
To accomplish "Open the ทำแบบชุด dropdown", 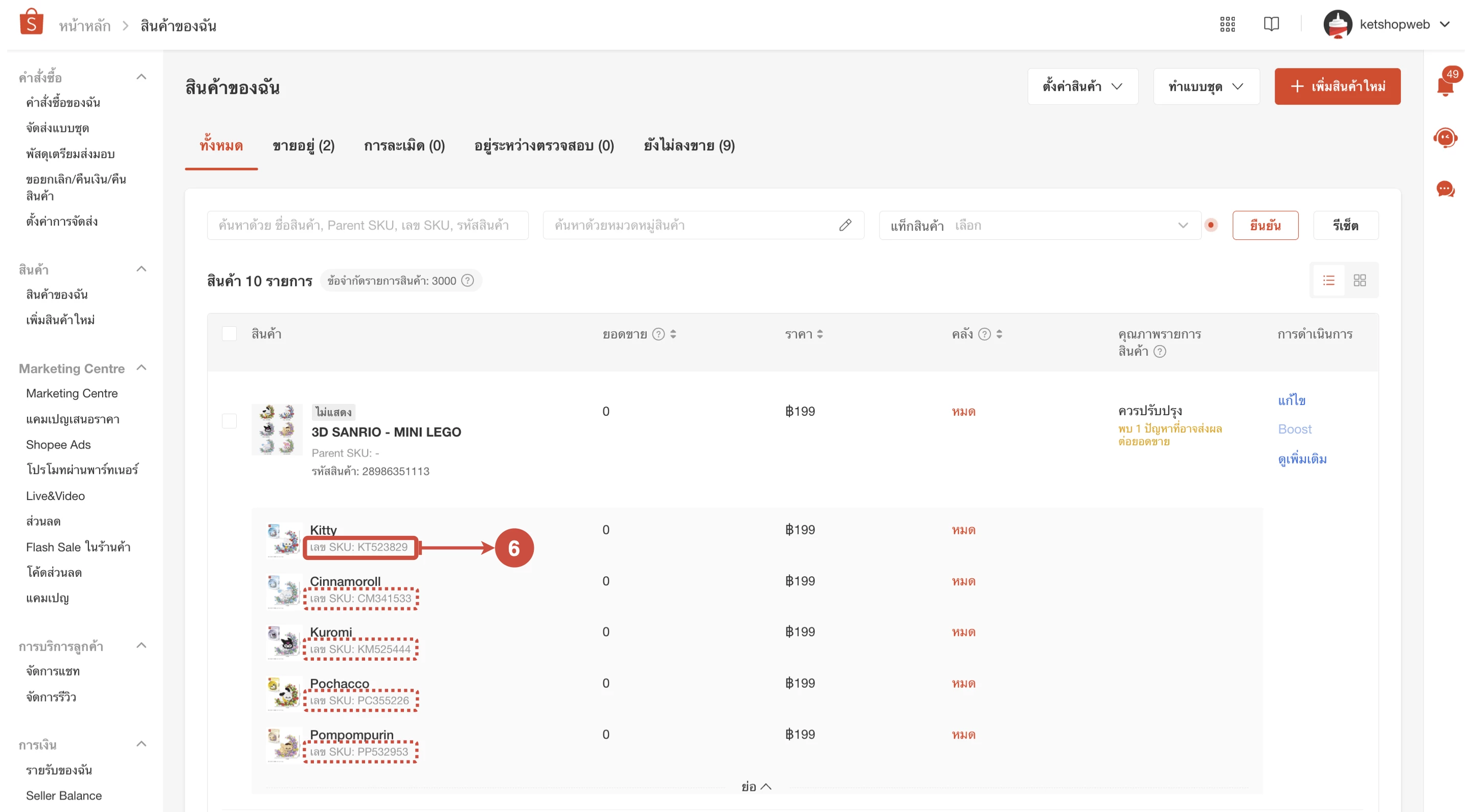I will coord(1206,87).
